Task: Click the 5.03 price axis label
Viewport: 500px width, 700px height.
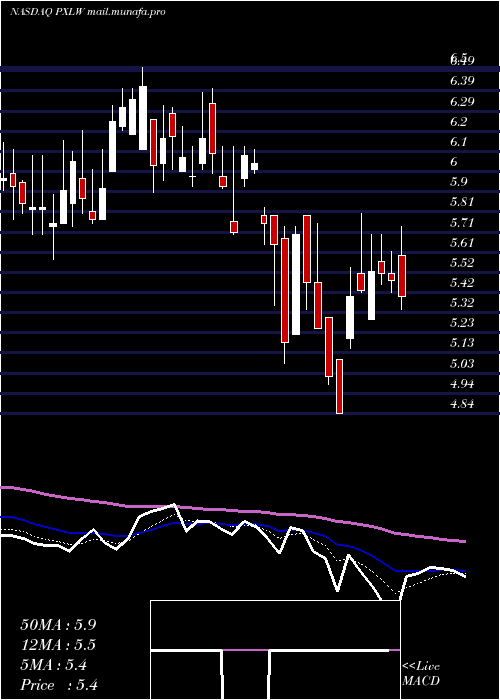Action: (462, 363)
